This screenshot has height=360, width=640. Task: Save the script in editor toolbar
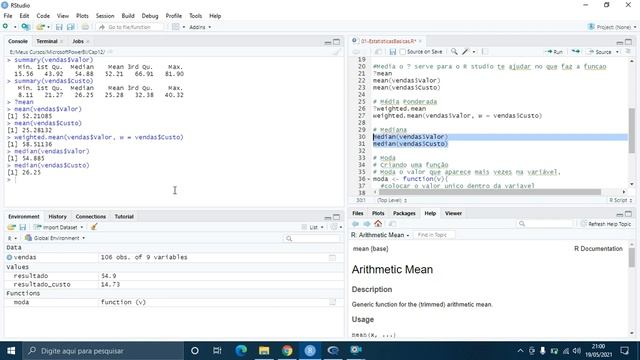tap(393, 52)
